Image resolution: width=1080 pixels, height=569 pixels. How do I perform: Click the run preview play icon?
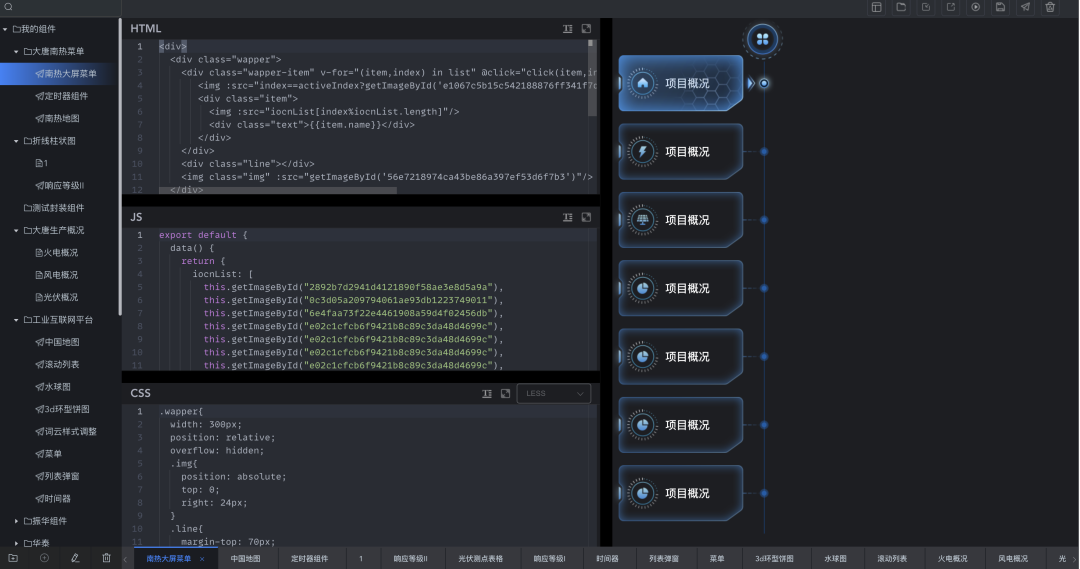pyautogui.click(x=976, y=7)
